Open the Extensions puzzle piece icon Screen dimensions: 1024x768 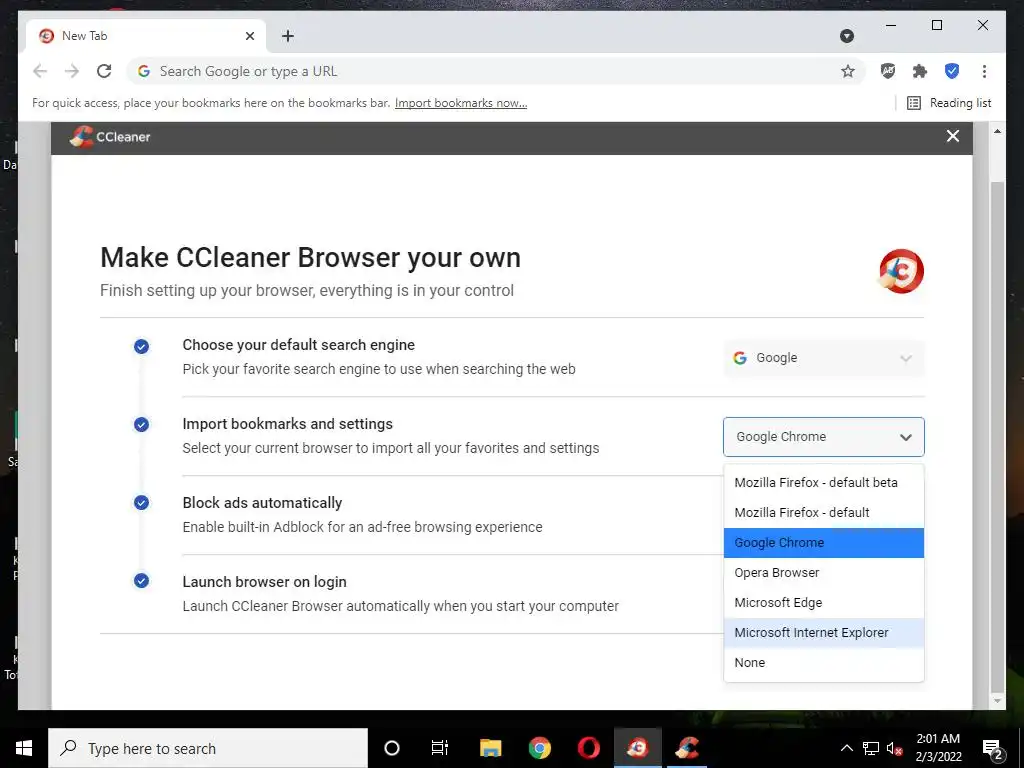pyautogui.click(x=920, y=71)
